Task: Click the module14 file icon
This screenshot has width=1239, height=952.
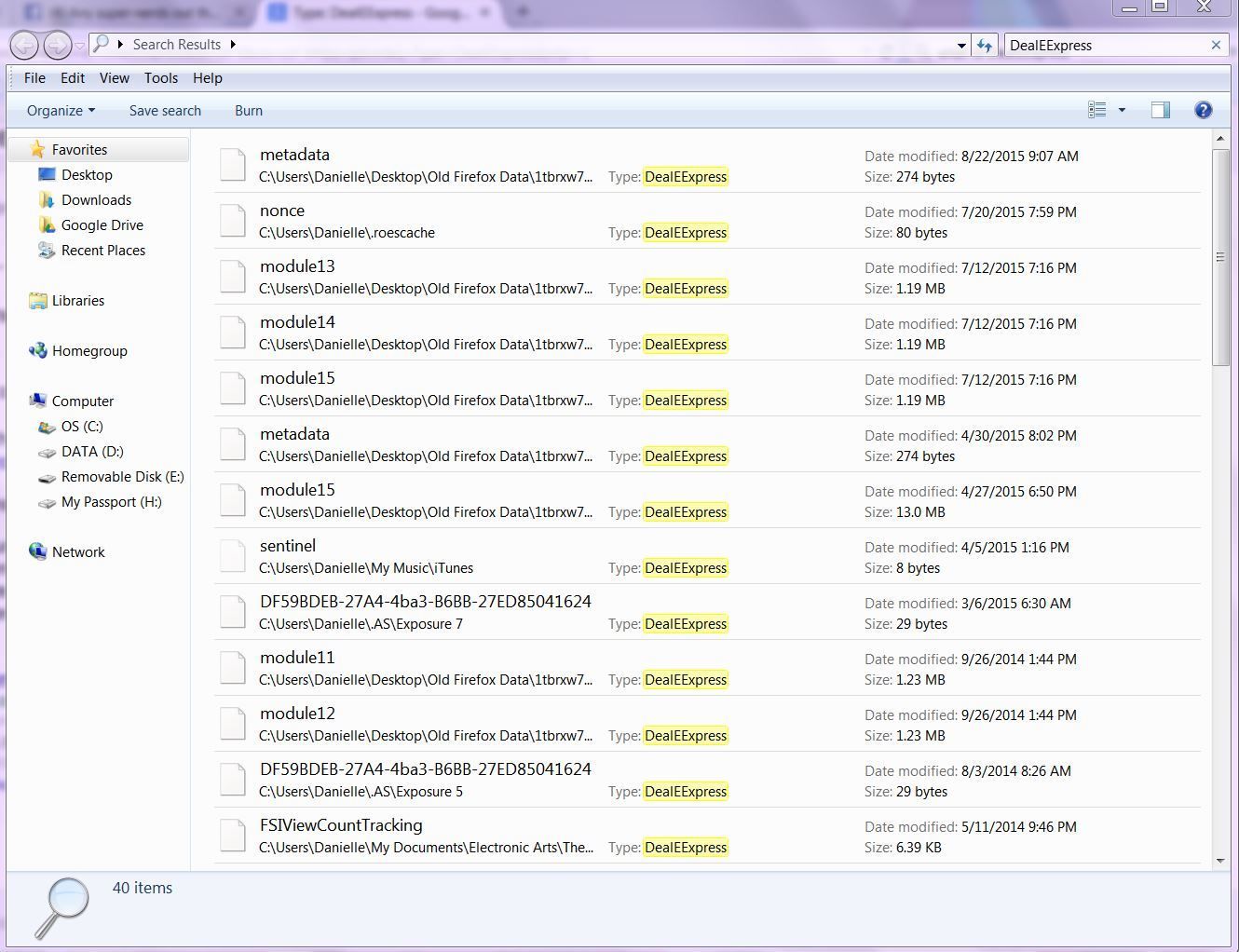Action: (233, 333)
